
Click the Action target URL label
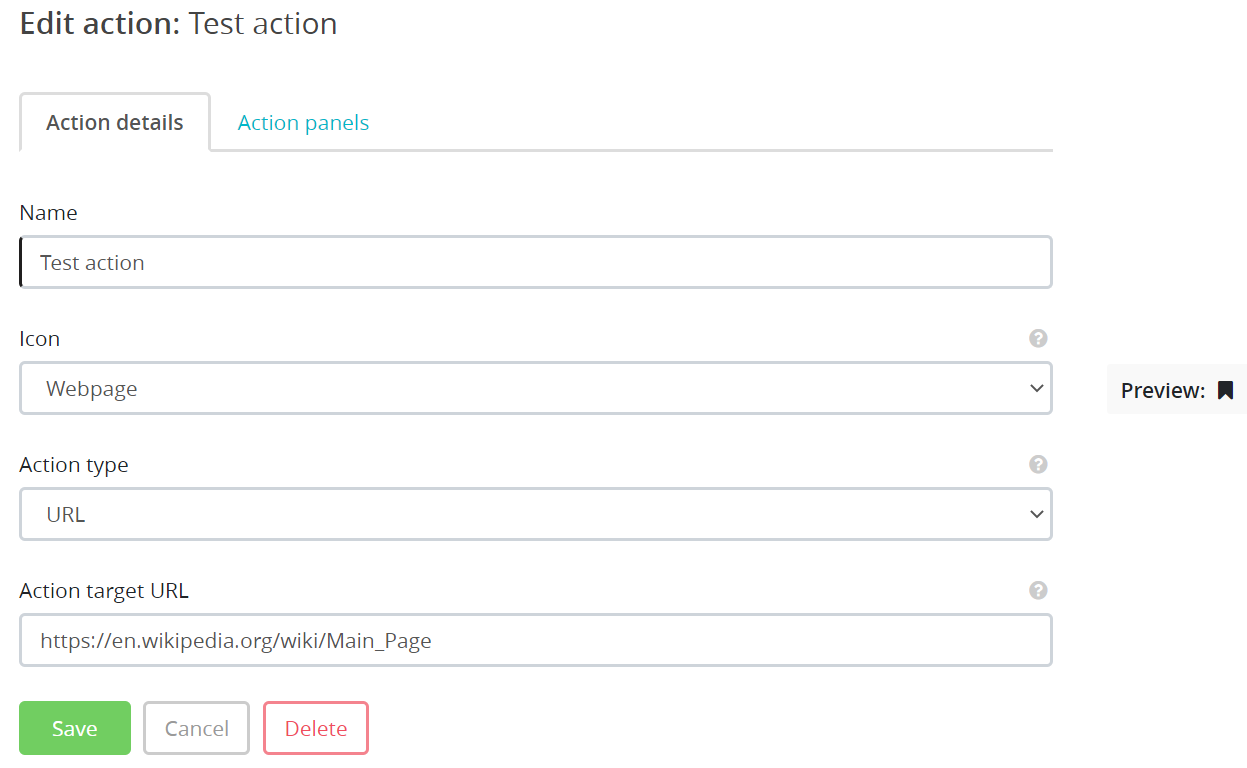coord(104,591)
